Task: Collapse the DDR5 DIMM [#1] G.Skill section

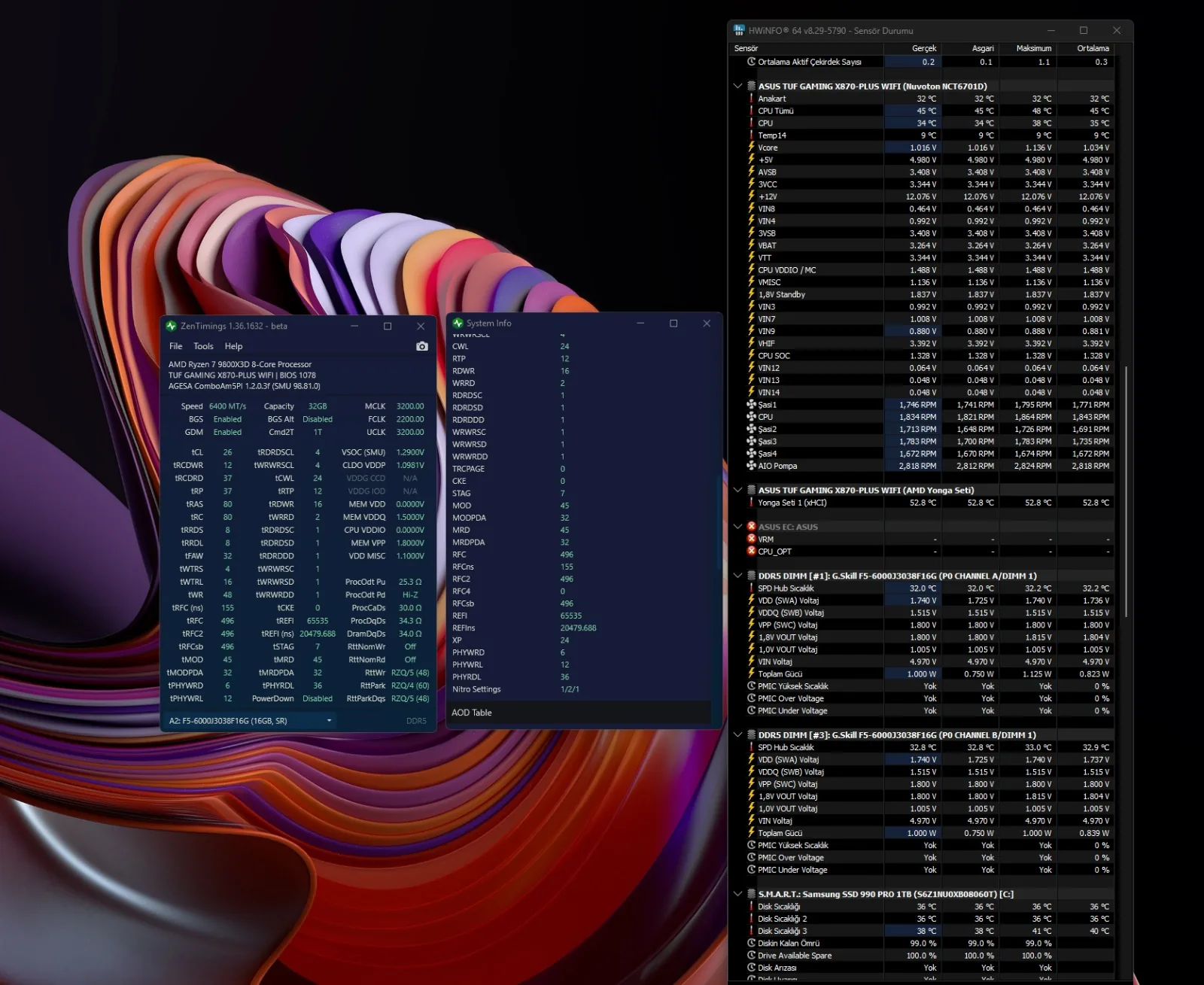Action: [737, 576]
